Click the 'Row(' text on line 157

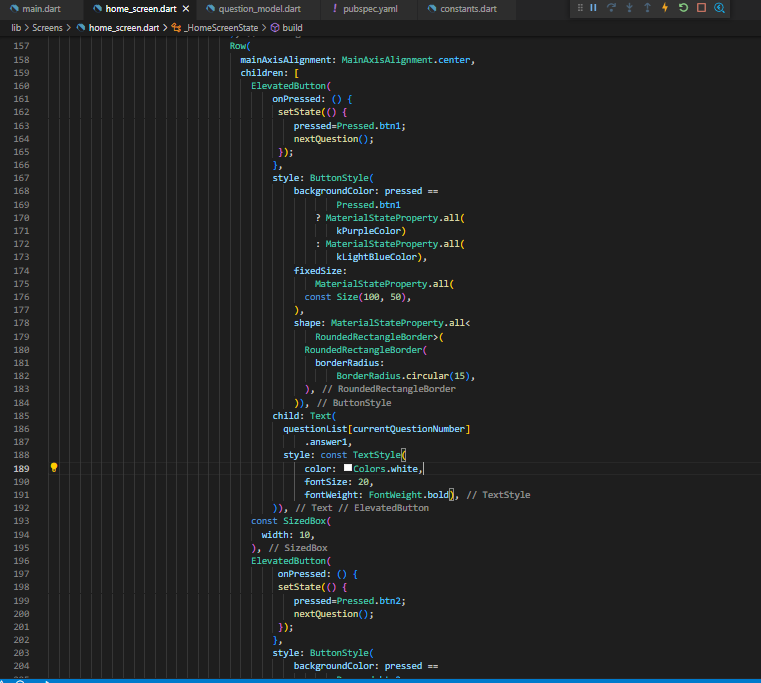(x=240, y=46)
